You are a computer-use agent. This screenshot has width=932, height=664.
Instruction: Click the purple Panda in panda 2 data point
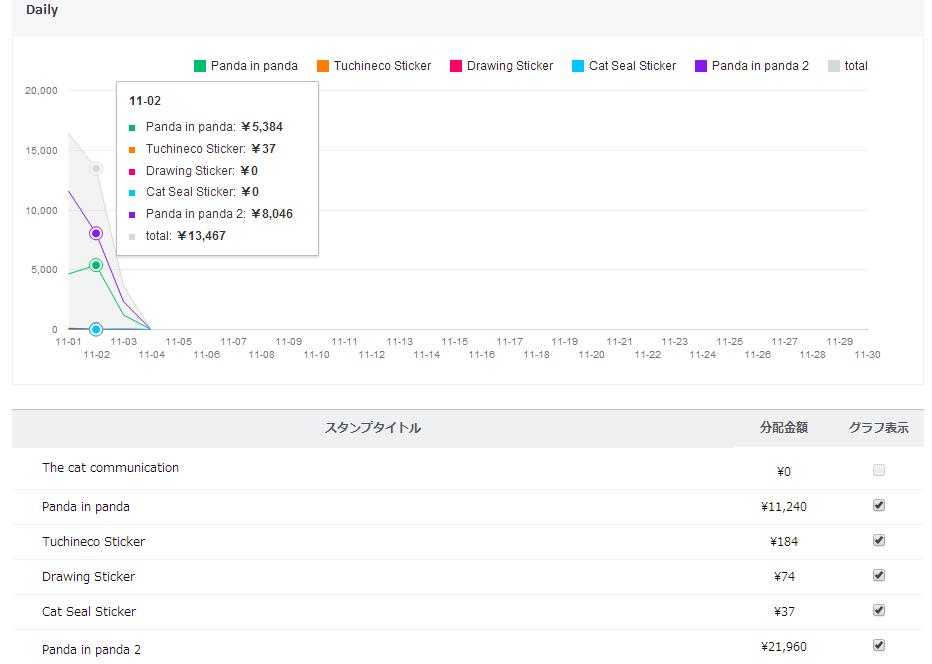96,233
